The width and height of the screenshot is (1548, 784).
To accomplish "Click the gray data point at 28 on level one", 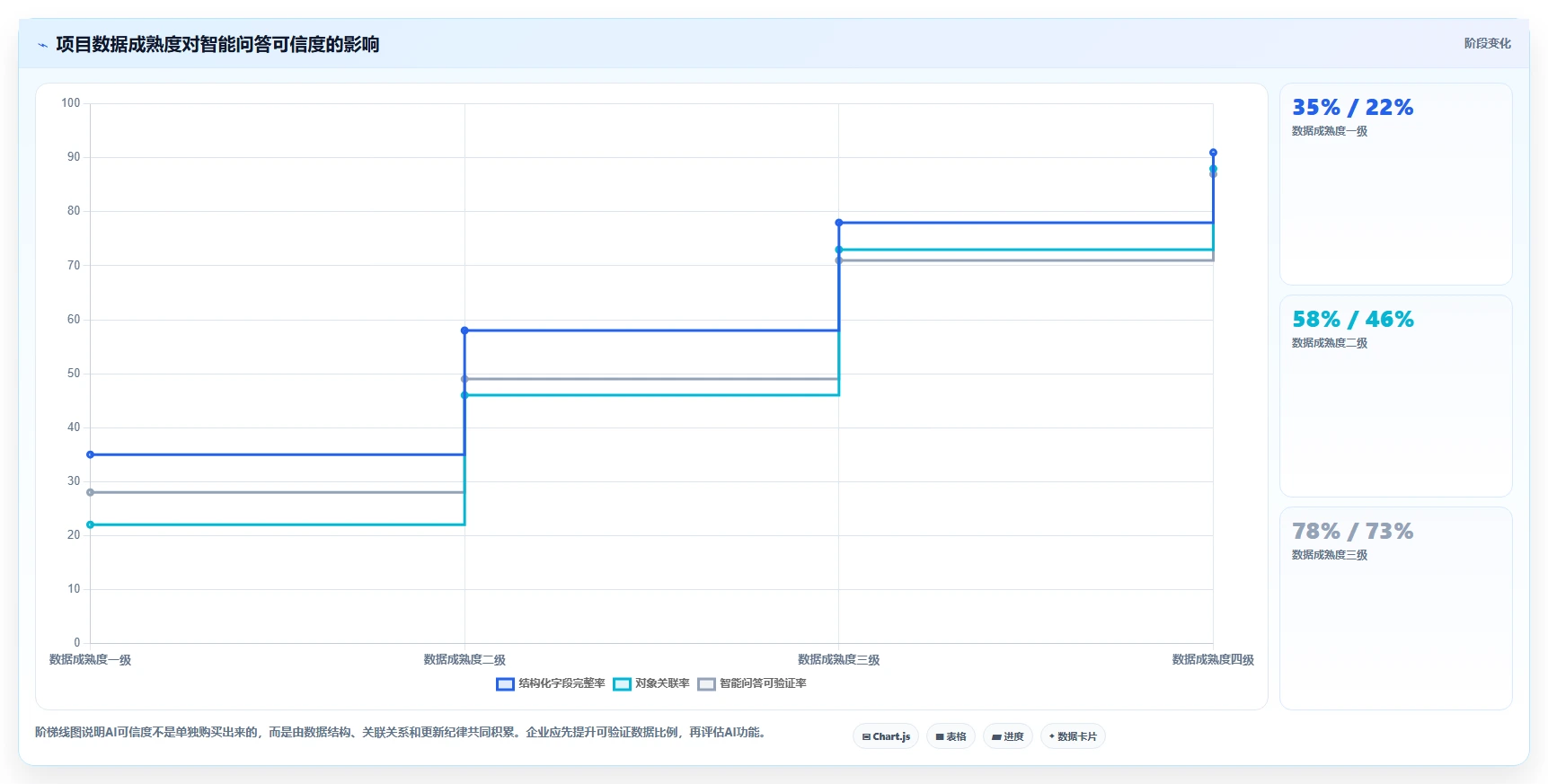I will (x=90, y=492).
